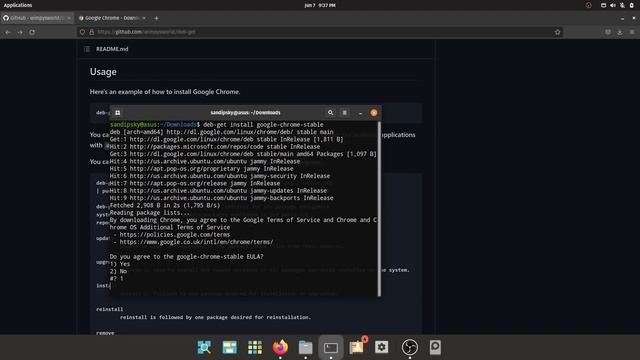Viewport: 640px width, 360px height.
Task: Open the date and time display in the top bar
Action: (x=320, y=5)
